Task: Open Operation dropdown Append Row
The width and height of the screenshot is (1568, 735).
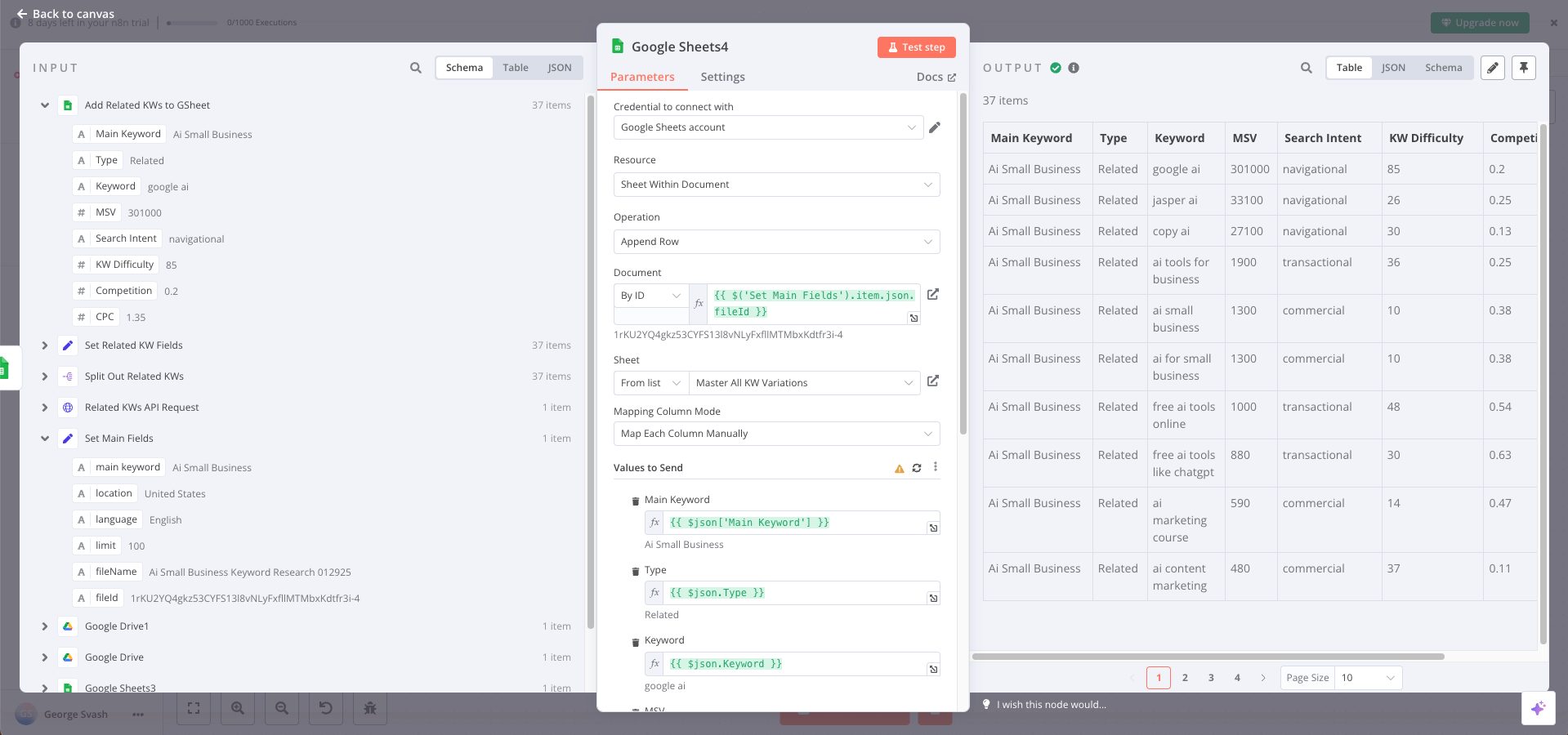Action: tap(776, 242)
